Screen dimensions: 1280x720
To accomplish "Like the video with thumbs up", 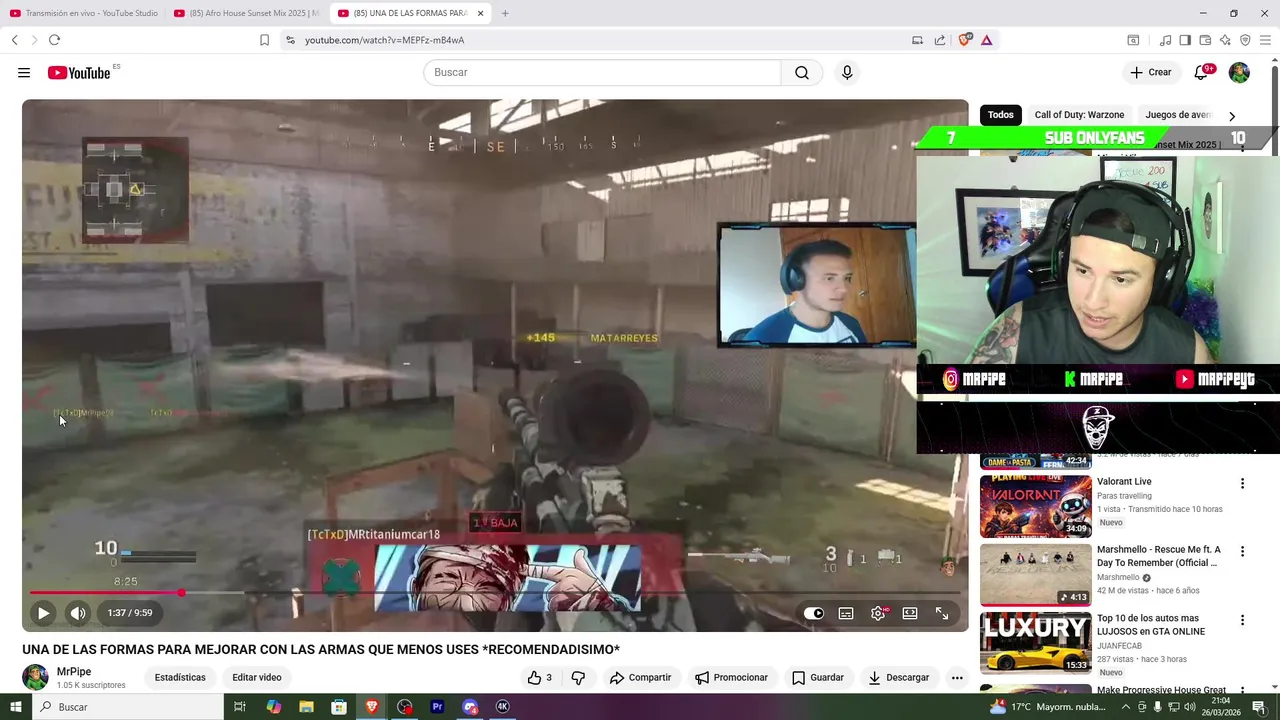I will tap(540, 677).
